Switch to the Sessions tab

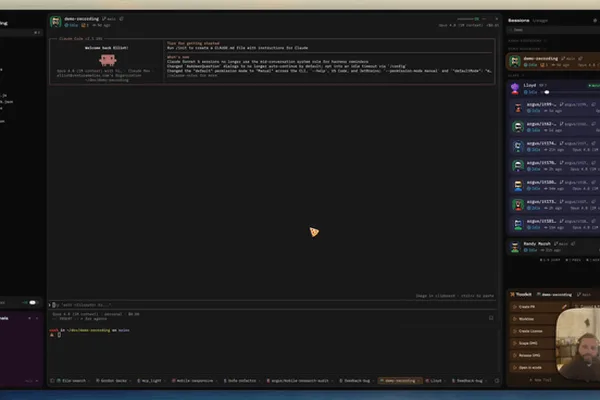pyautogui.click(x=518, y=20)
